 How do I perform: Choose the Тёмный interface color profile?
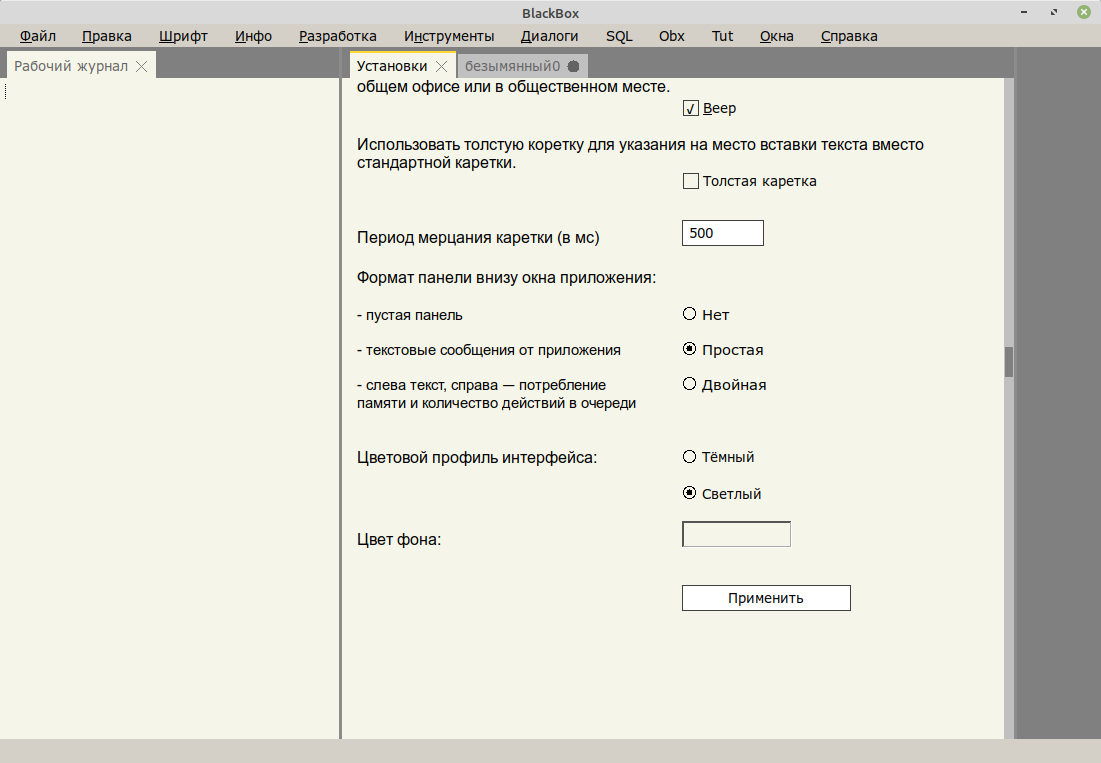pyautogui.click(x=689, y=457)
